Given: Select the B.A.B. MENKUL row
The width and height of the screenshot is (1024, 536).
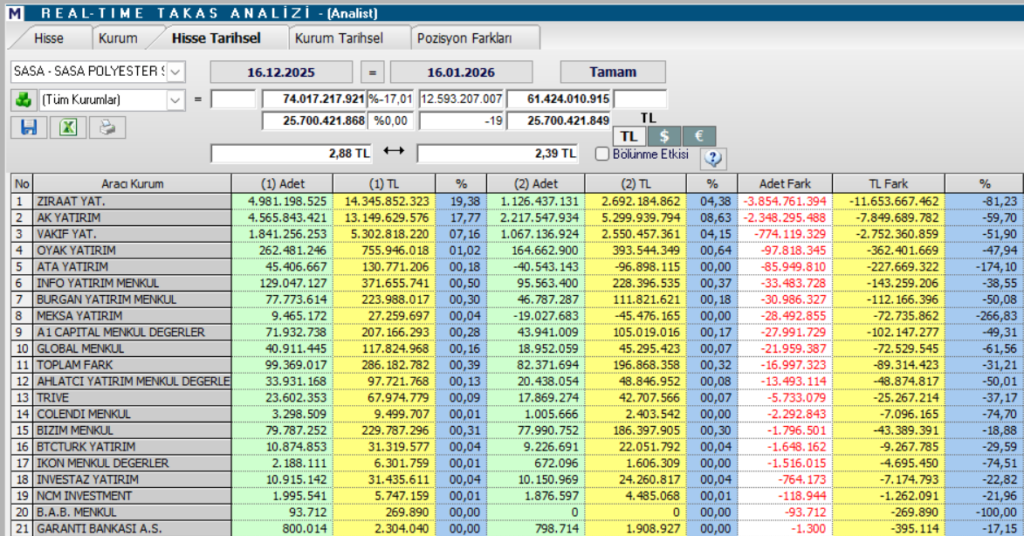Looking at the screenshot, I should tap(516, 512).
